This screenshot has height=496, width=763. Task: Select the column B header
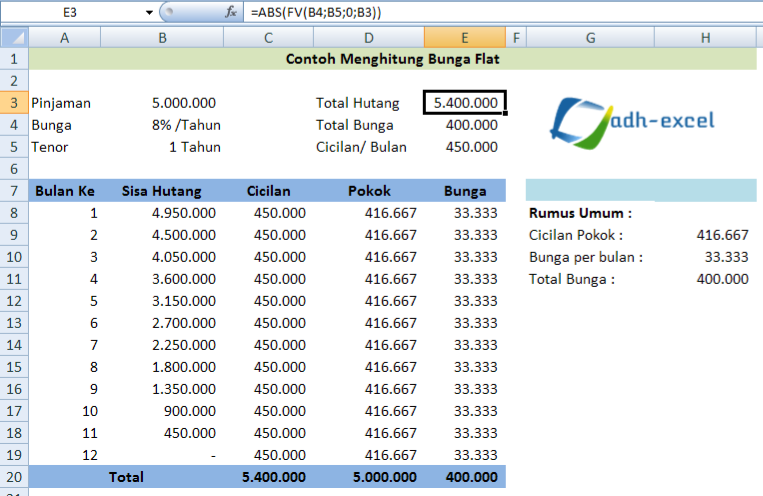tap(162, 38)
